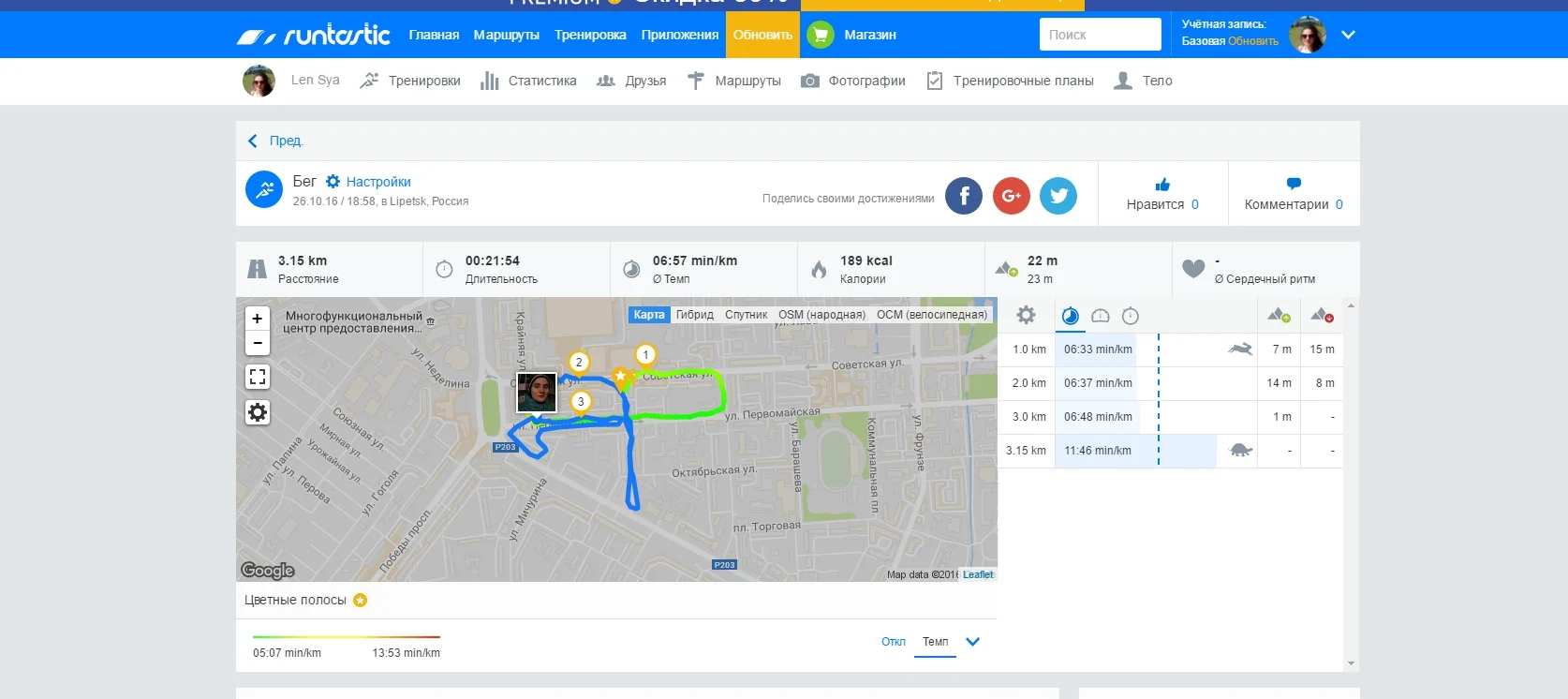Open the Статистика tab

[528, 81]
